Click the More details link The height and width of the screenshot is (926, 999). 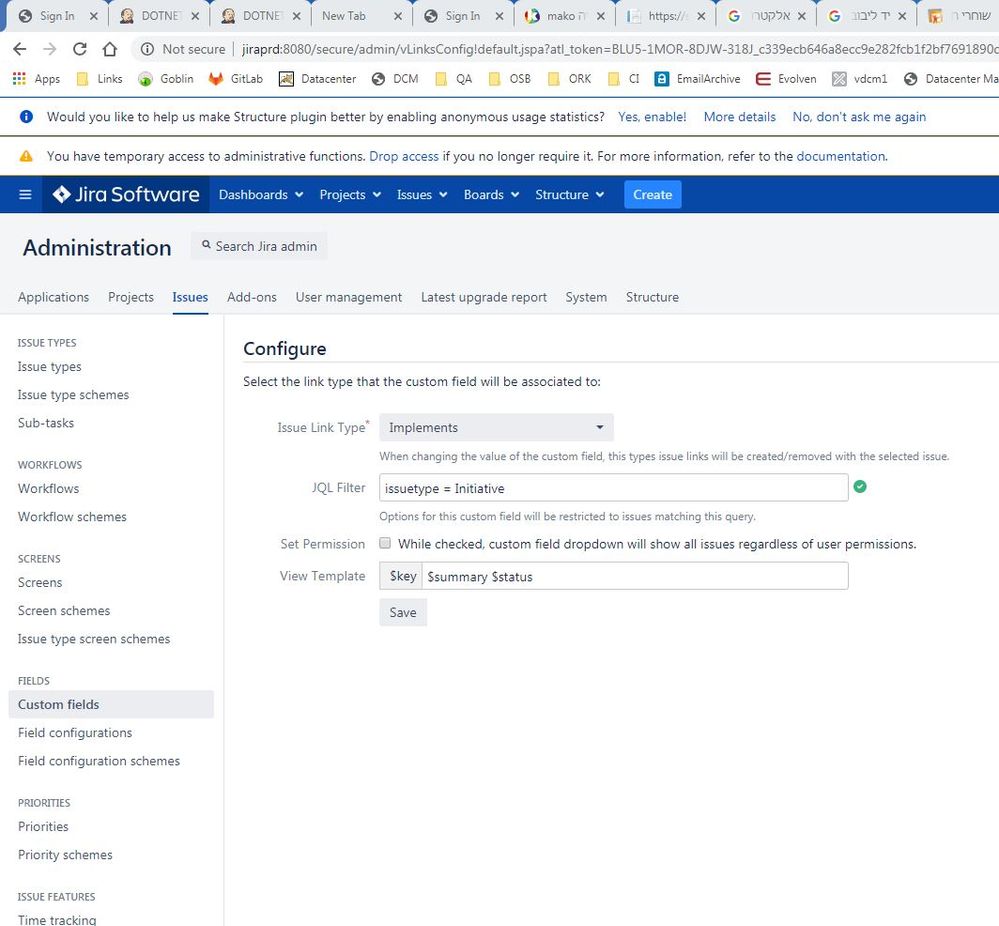tap(739, 117)
